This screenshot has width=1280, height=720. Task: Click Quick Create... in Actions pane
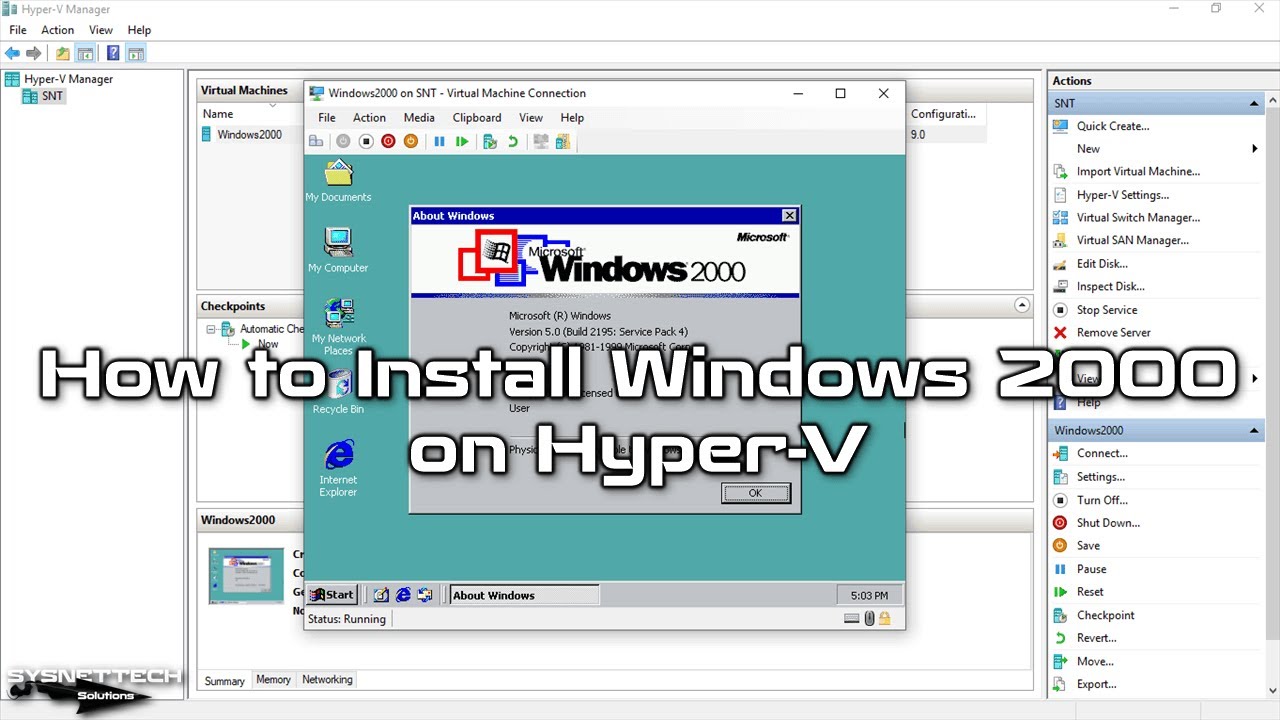(x=1113, y=126)
